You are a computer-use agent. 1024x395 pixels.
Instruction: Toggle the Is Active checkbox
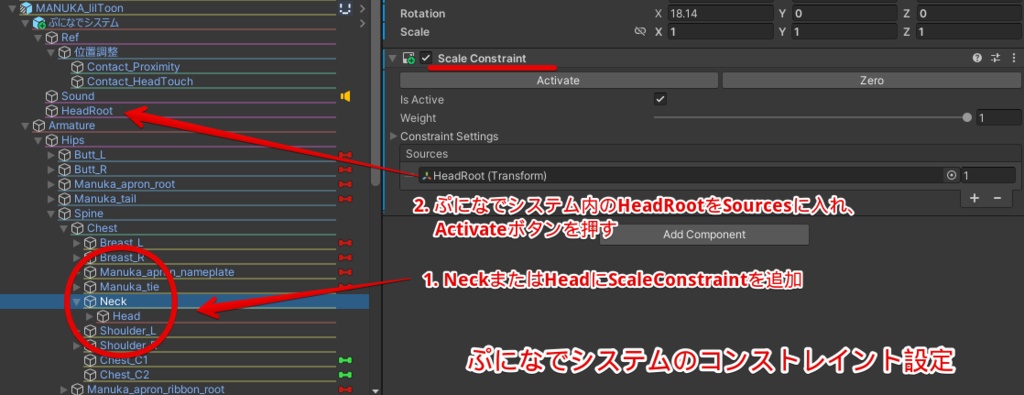click(660, 100)
